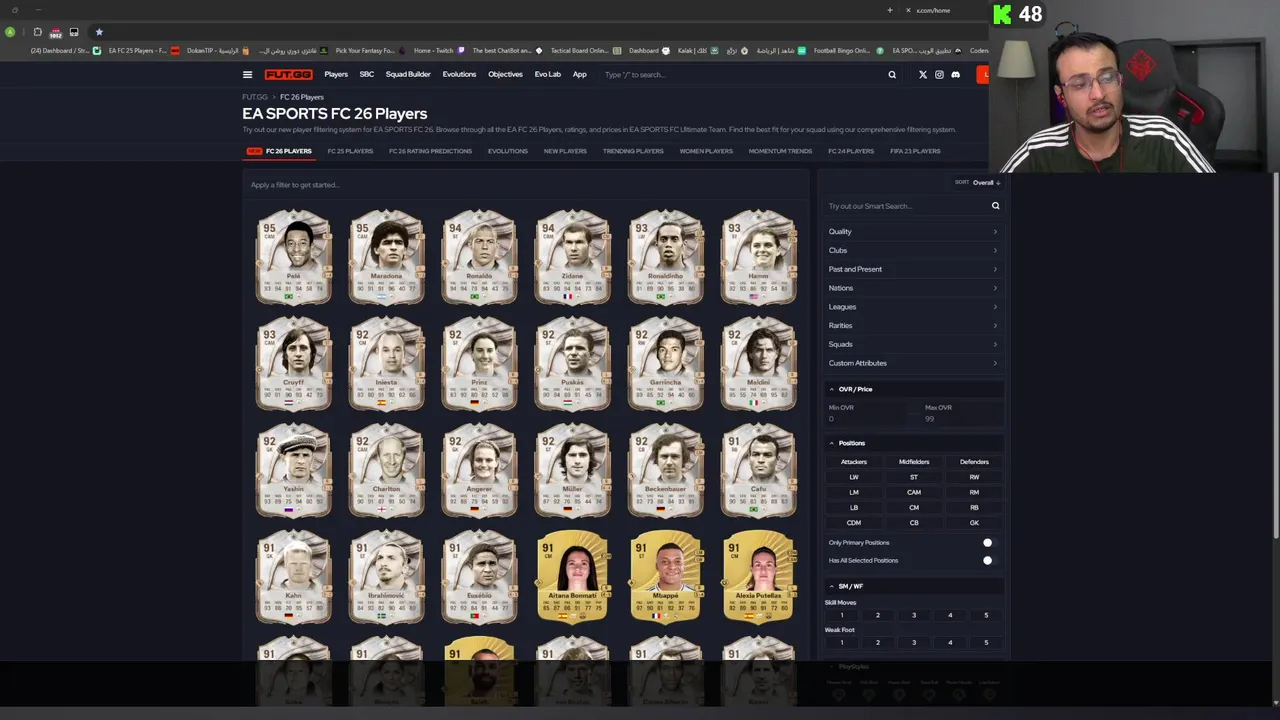Expand the Custom Attributes filter
This screenshot has width=1280, height=720.
click(x=913, y=363)
